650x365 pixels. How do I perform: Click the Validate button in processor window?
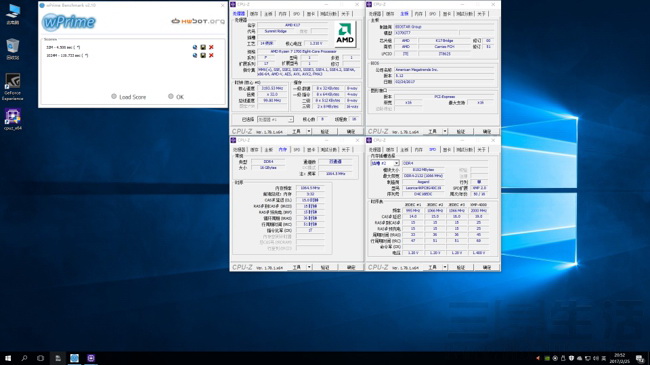pos(325,131)
